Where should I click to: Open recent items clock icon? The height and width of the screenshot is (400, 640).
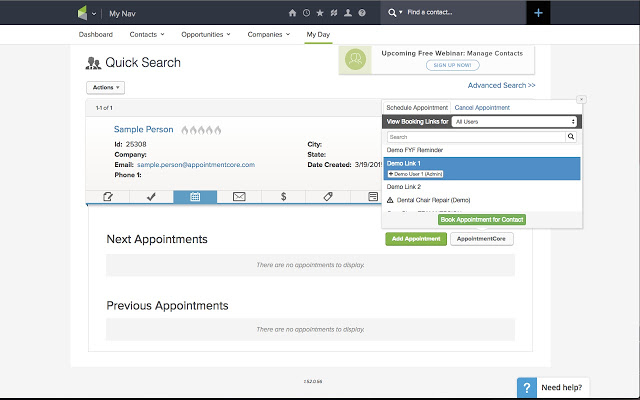[306, 13]
